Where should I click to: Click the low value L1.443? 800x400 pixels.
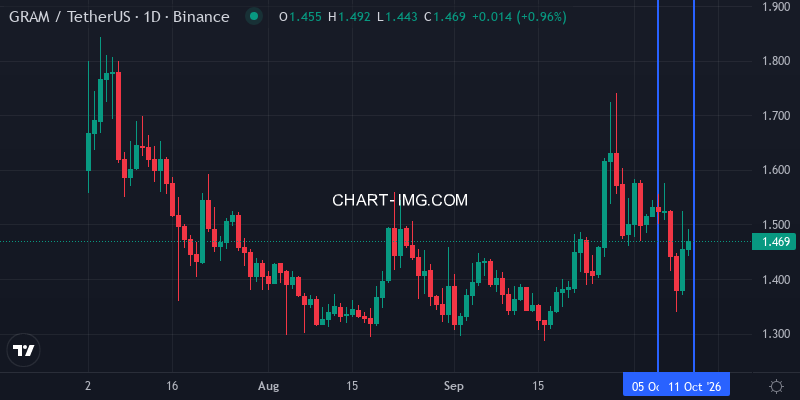coord(396,17)
